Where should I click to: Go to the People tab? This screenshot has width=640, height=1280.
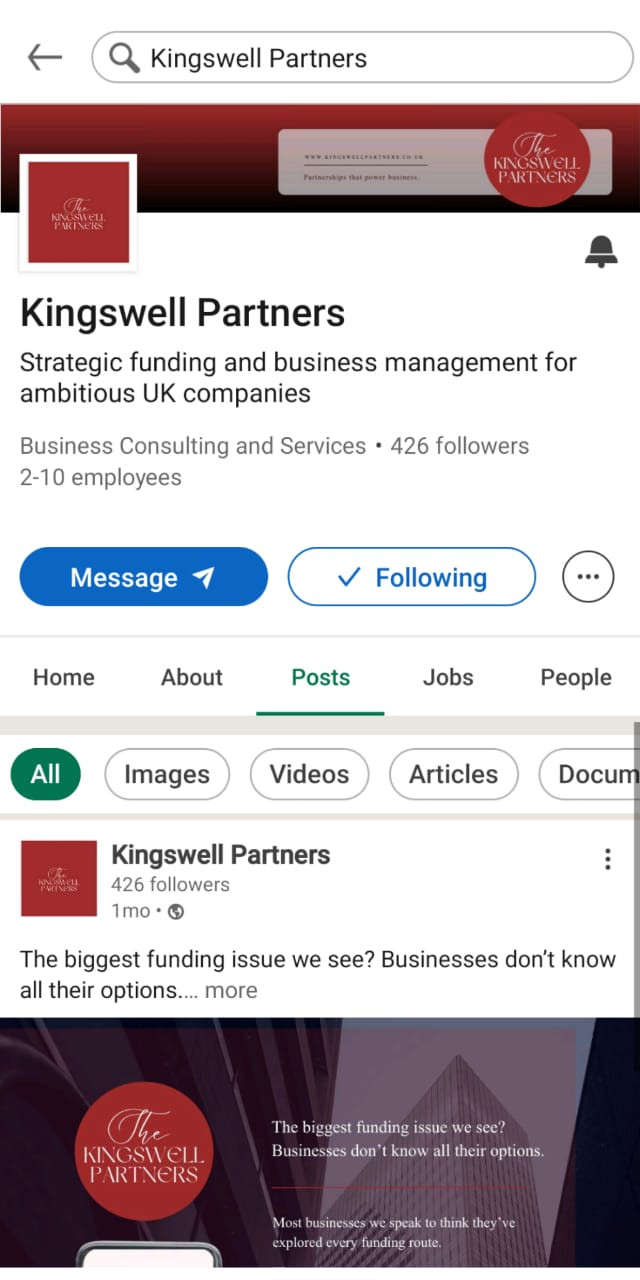(576, 677)
